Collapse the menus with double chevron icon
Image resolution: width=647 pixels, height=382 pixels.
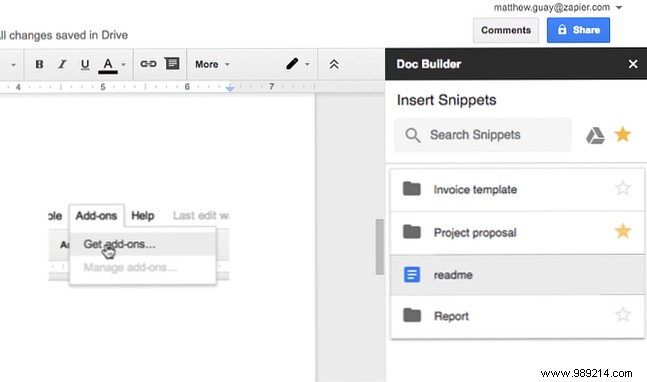click(334, 64)
